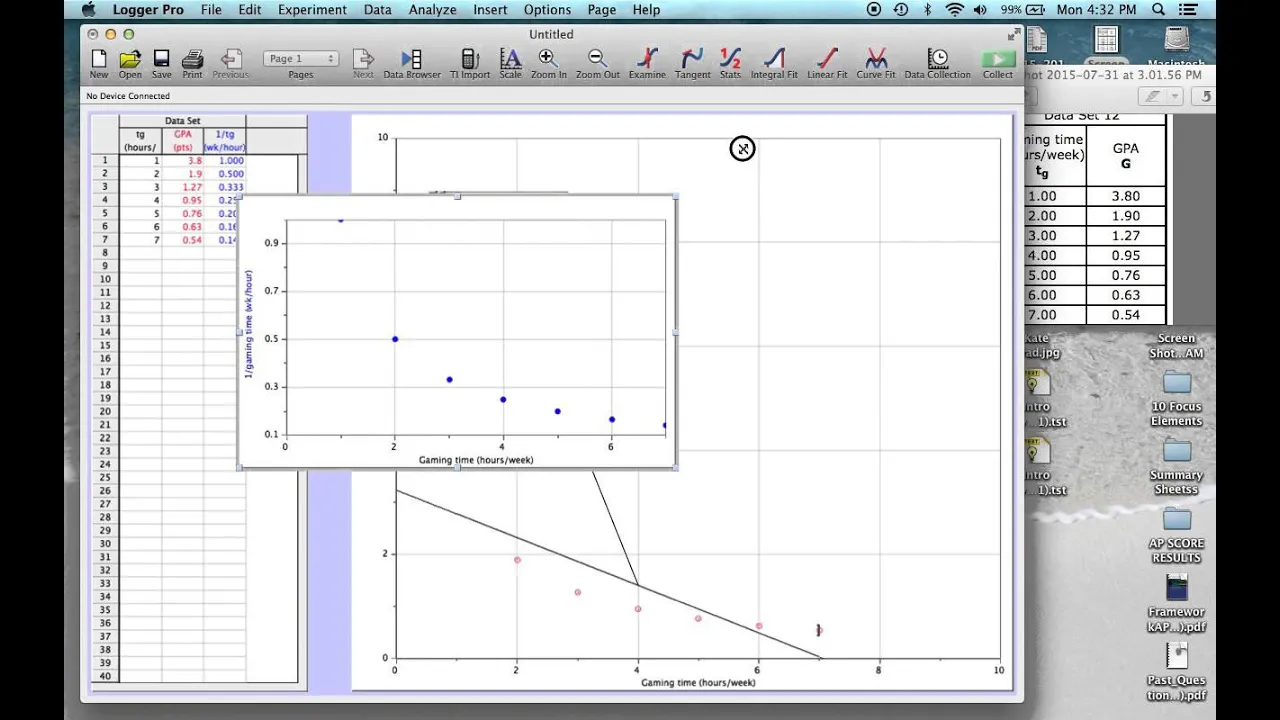Go to Previous page icon
Screen dimensions: 1280x720
tap(230, 64)
